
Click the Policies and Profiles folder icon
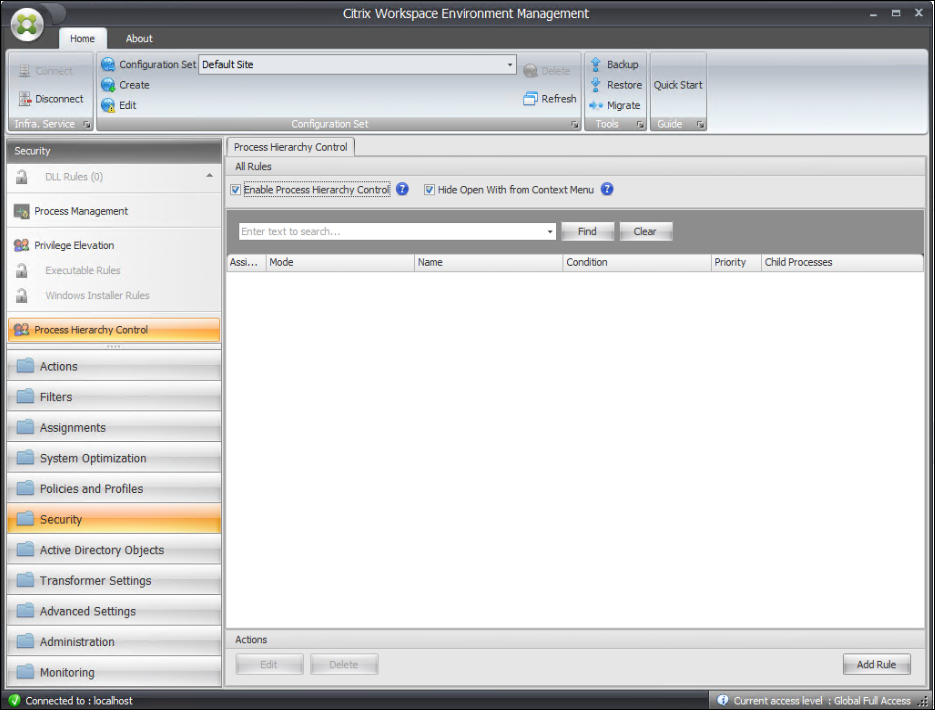click(x=25, y=488)
